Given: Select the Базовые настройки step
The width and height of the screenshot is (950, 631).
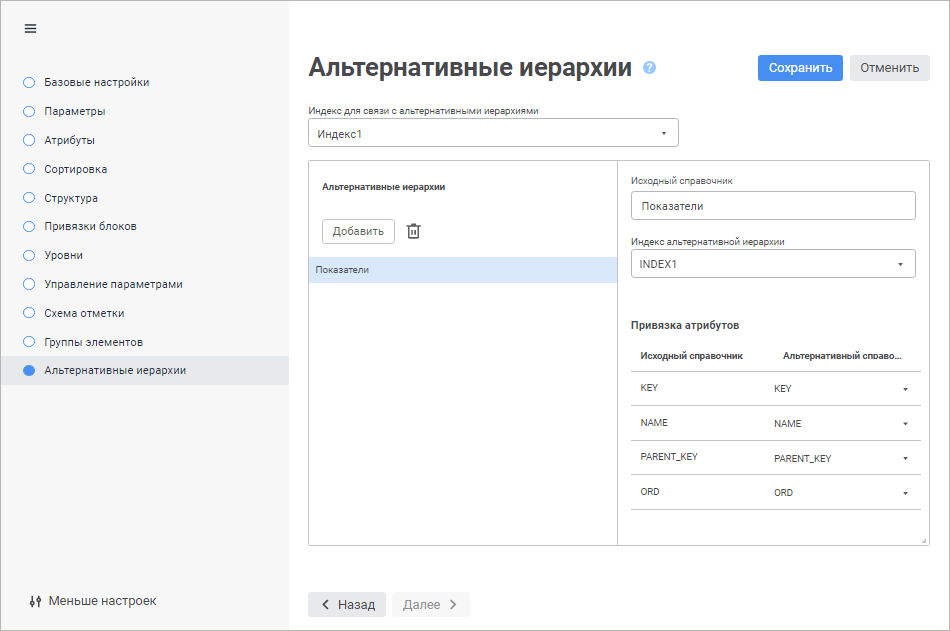Looking at the screenshot, I should pyautogui.click(x=96, y=82).
